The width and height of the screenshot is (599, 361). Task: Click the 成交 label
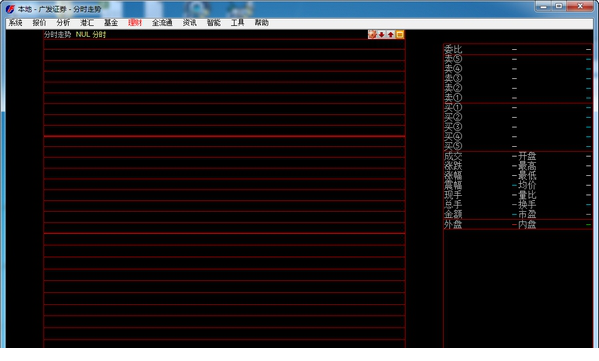(453, 156)
